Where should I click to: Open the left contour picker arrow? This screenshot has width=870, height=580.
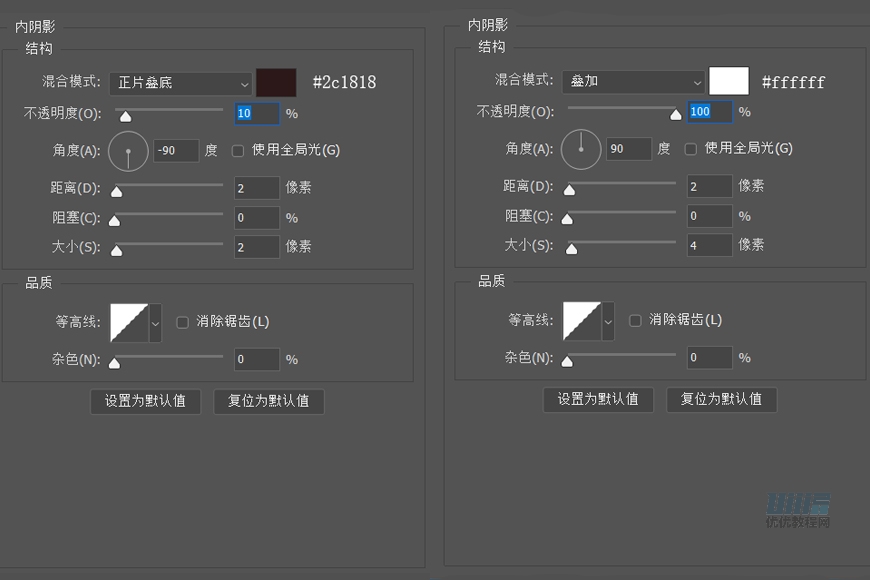(154, 323)
